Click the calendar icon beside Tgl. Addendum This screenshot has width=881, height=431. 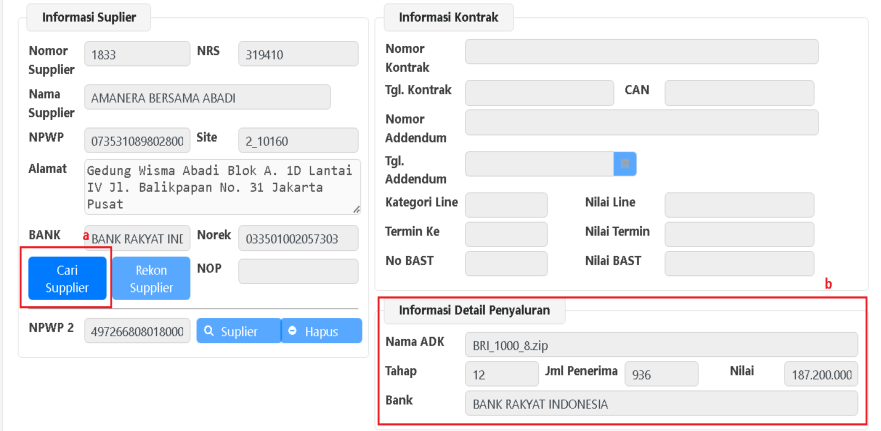pyautogui.click(x=625, y=162)
